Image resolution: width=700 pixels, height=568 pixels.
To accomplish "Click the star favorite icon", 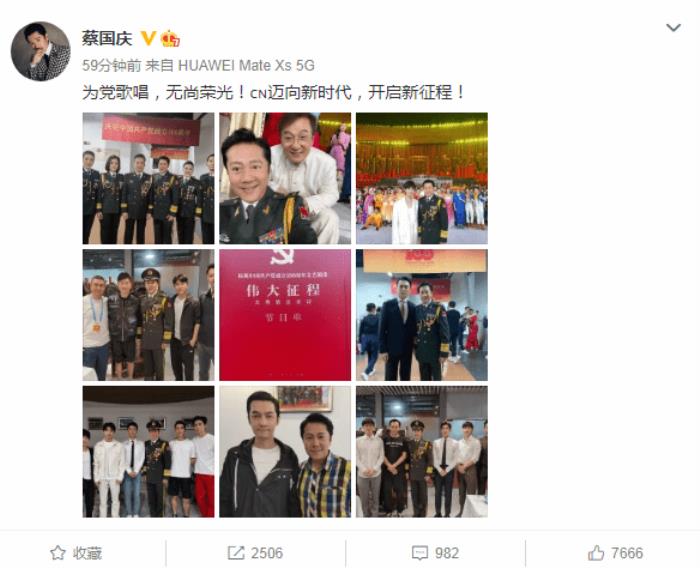I will click(x=58, y=553).
